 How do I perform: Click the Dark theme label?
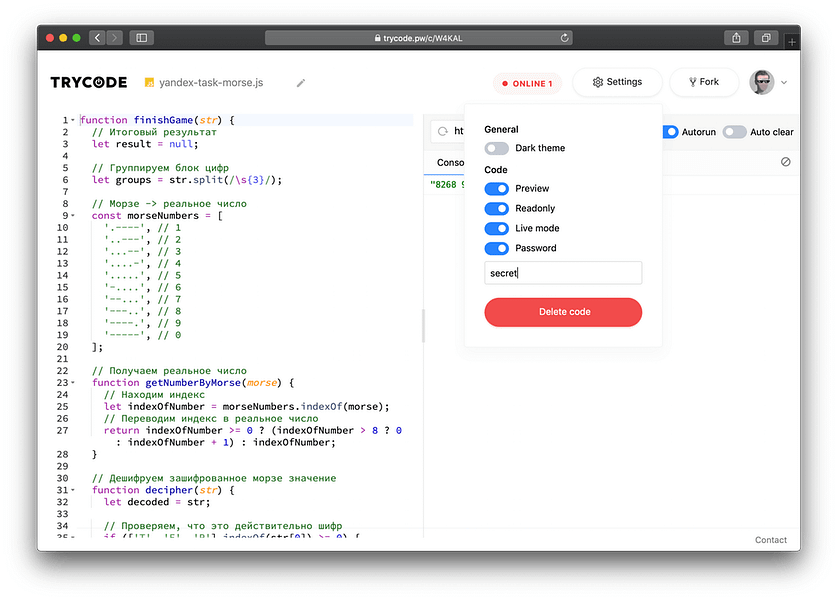tap(540, 148)
